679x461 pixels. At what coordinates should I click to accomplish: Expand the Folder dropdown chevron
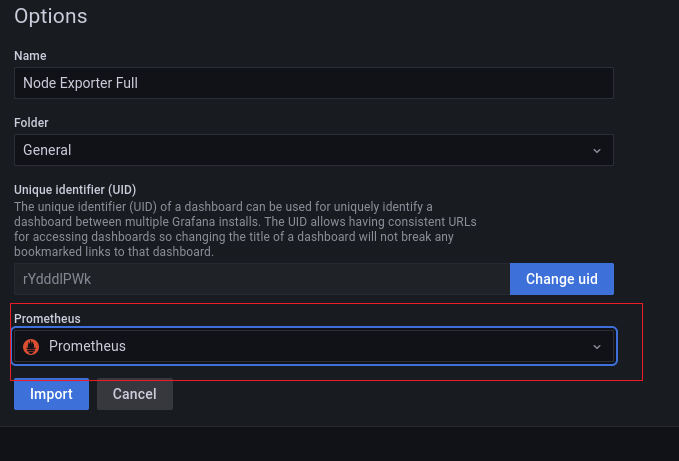click(597, 151)
